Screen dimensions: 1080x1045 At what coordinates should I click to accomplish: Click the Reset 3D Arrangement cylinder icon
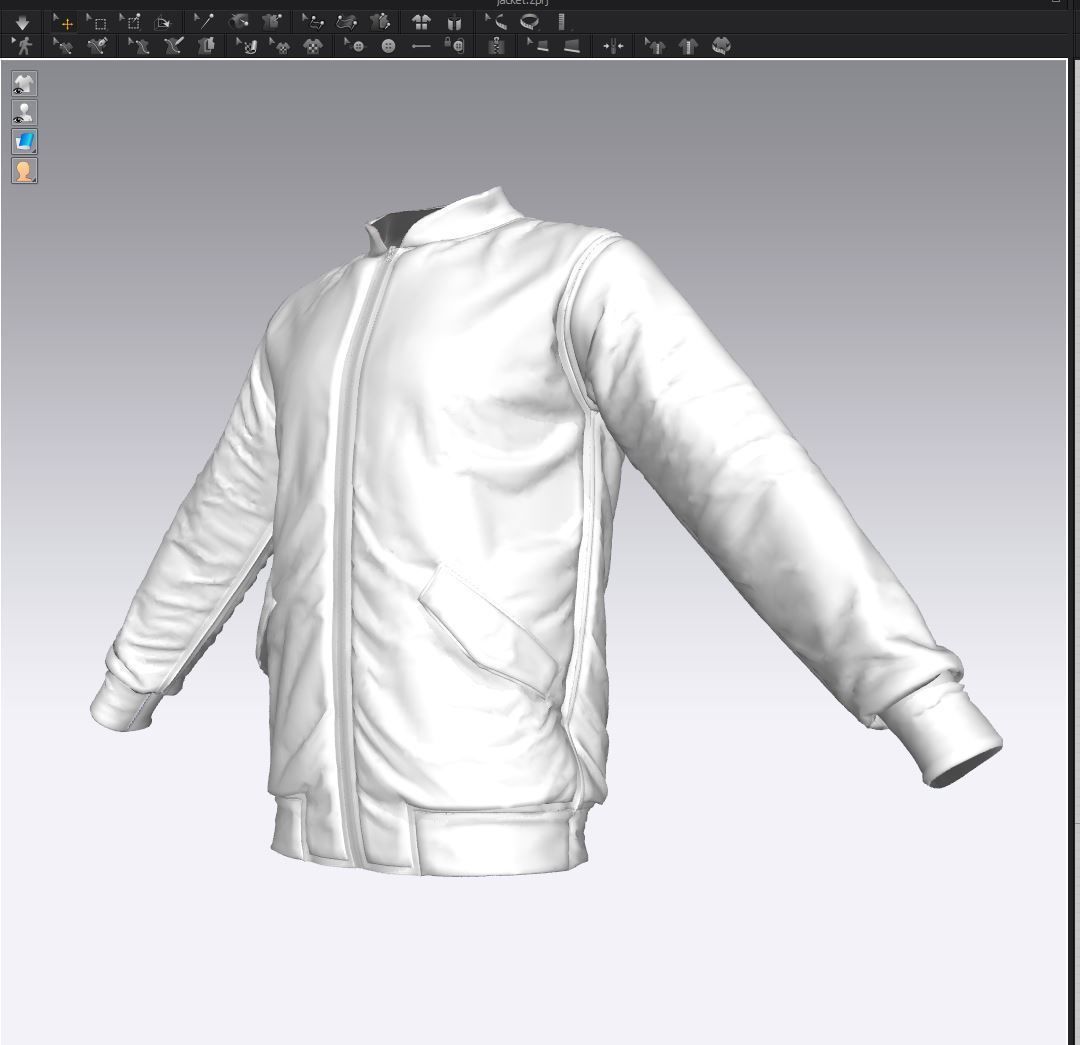[x=454, y=23]
